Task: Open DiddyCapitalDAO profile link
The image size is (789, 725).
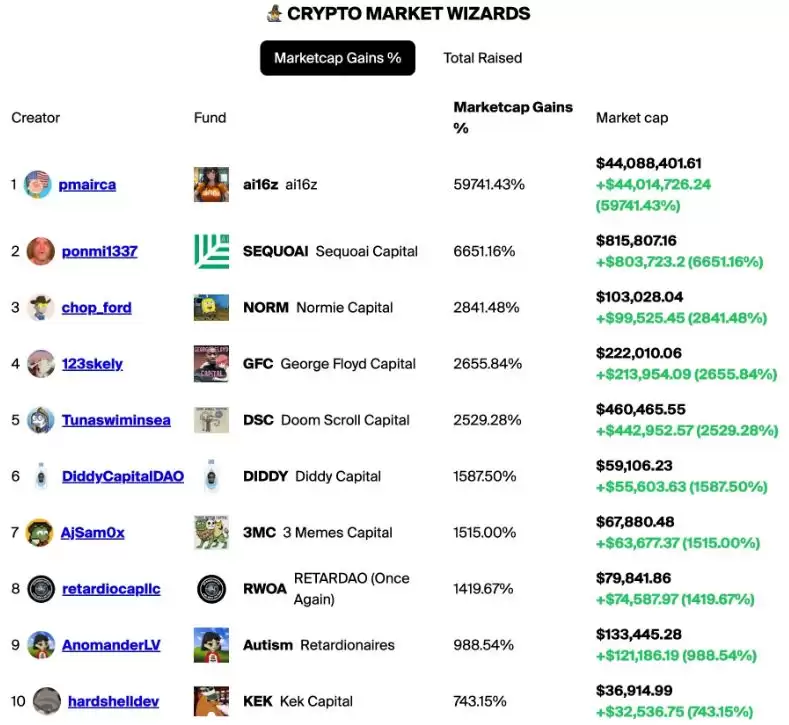Action: coord(122,476)
